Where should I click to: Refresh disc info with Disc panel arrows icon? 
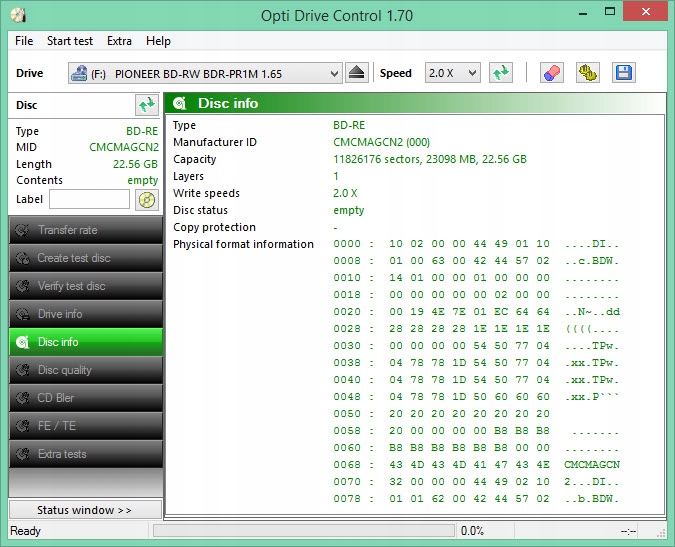[x=147, y=105]
